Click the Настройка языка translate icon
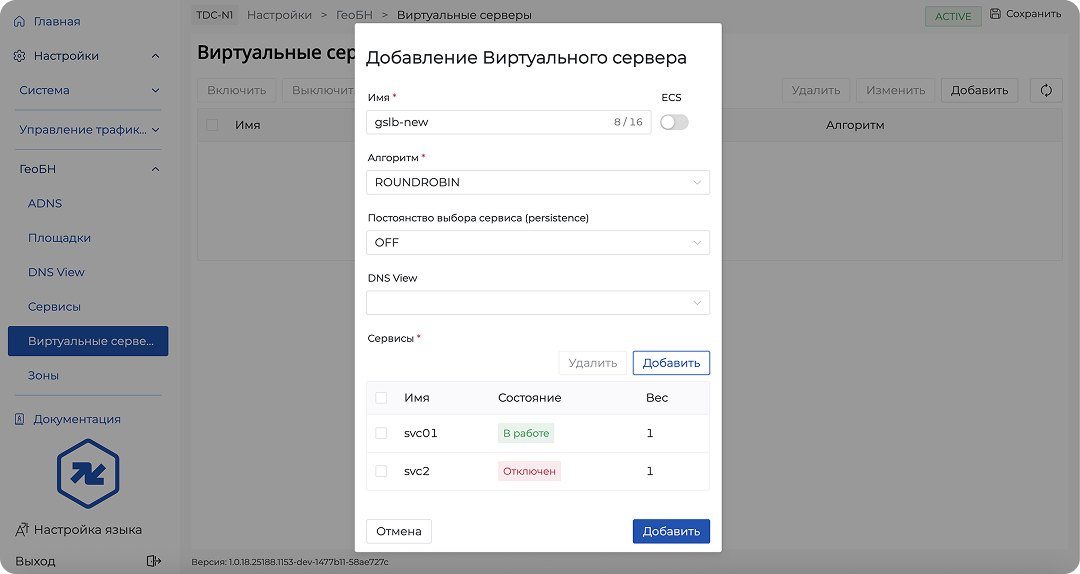Image resolution: width=1080 pixels, height=574 pixels. tap(20, 529)
